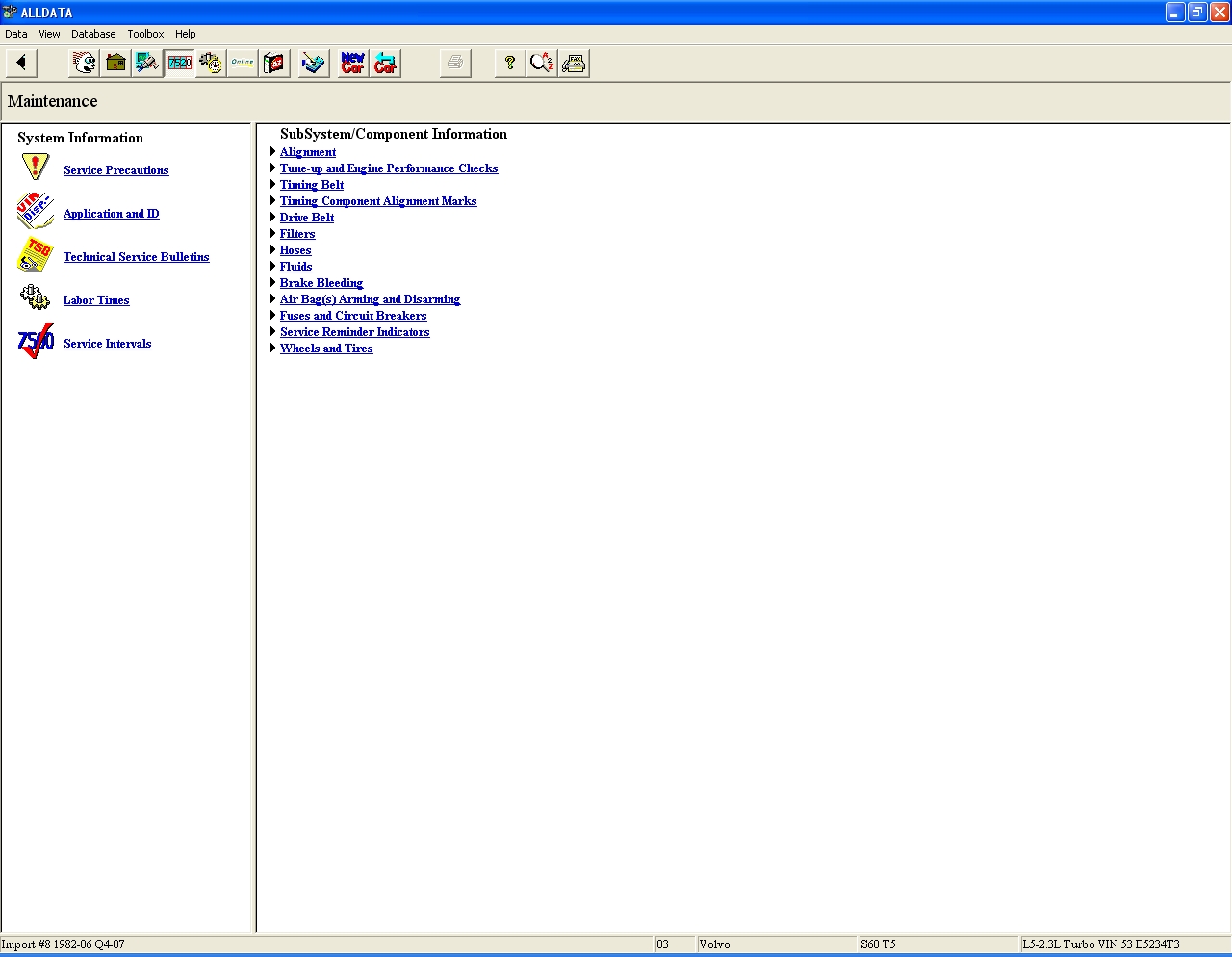Open the Wheels and Tires link

pos(326,349)
